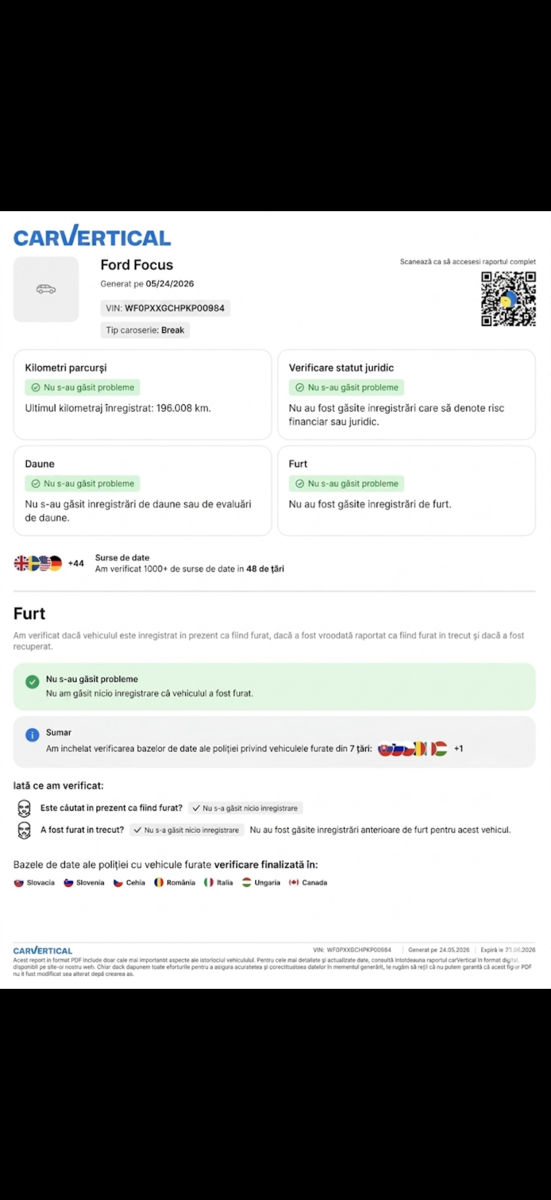The height and width of the screenshot is (1200, 551).
Task: Click the car placeholder thumbnail icon
Action: tap(46, 289)
